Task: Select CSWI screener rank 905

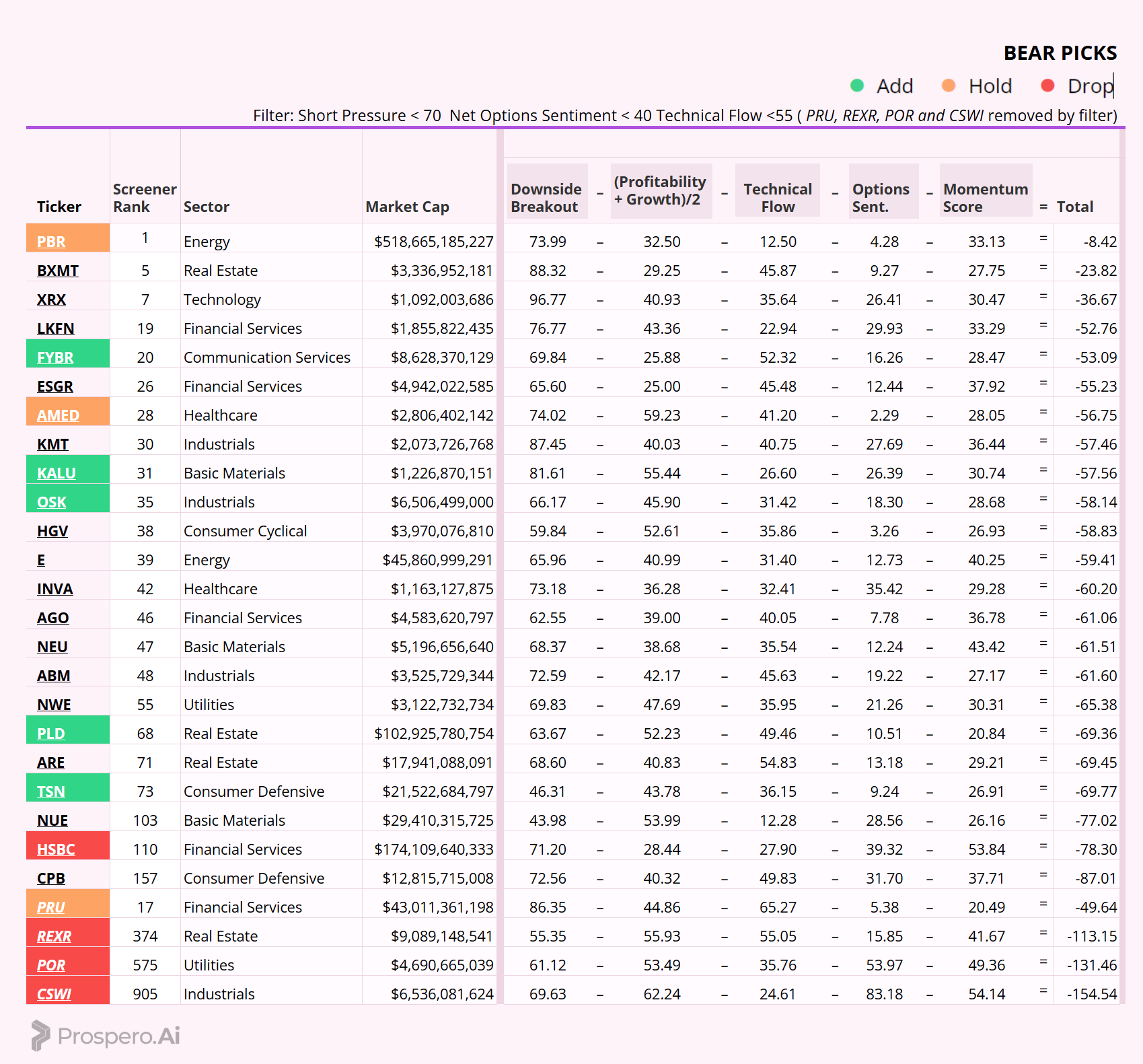Action: [x=145, y=994]
